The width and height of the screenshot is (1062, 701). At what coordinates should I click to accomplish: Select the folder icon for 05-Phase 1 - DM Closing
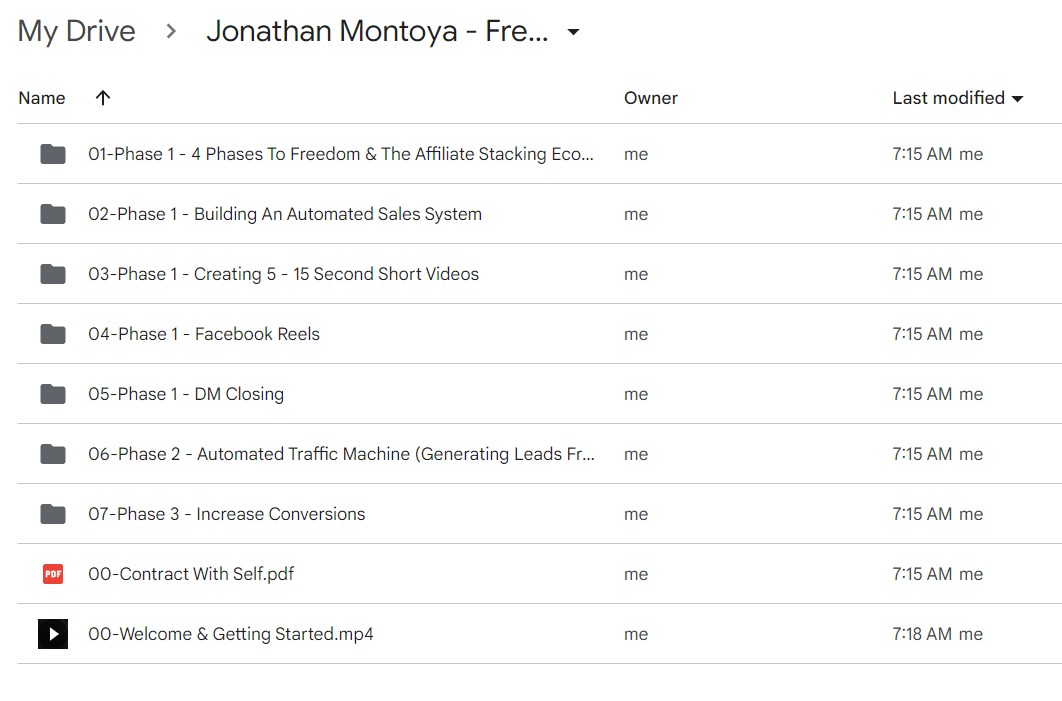click(53, 394)
